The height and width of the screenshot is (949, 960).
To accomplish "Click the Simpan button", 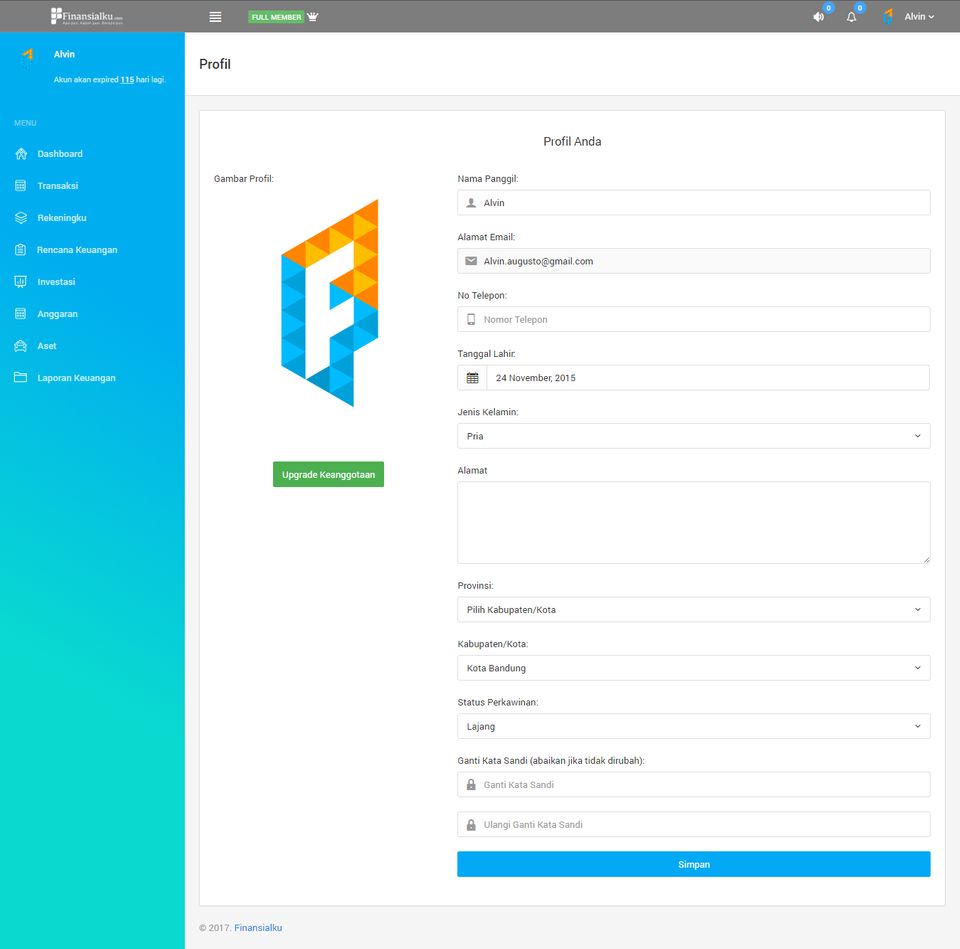I will [x=694, y=864].
